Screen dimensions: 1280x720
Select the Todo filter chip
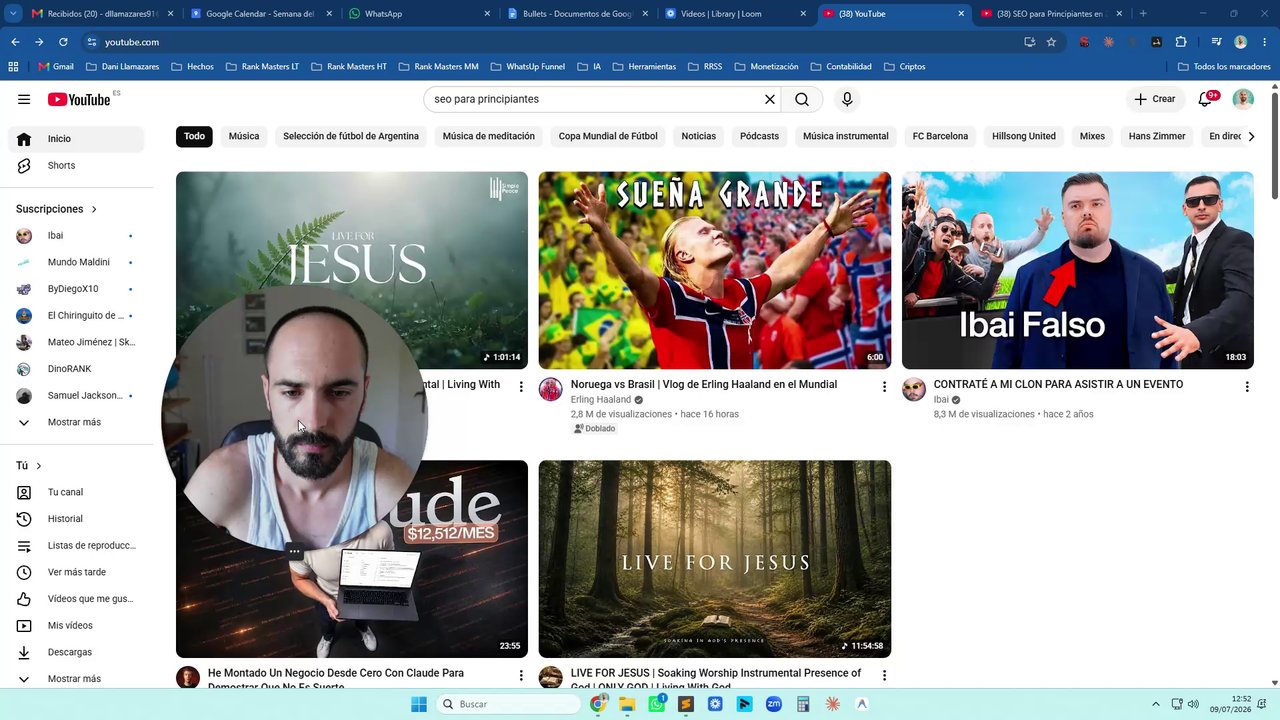[x=194, y=136]
